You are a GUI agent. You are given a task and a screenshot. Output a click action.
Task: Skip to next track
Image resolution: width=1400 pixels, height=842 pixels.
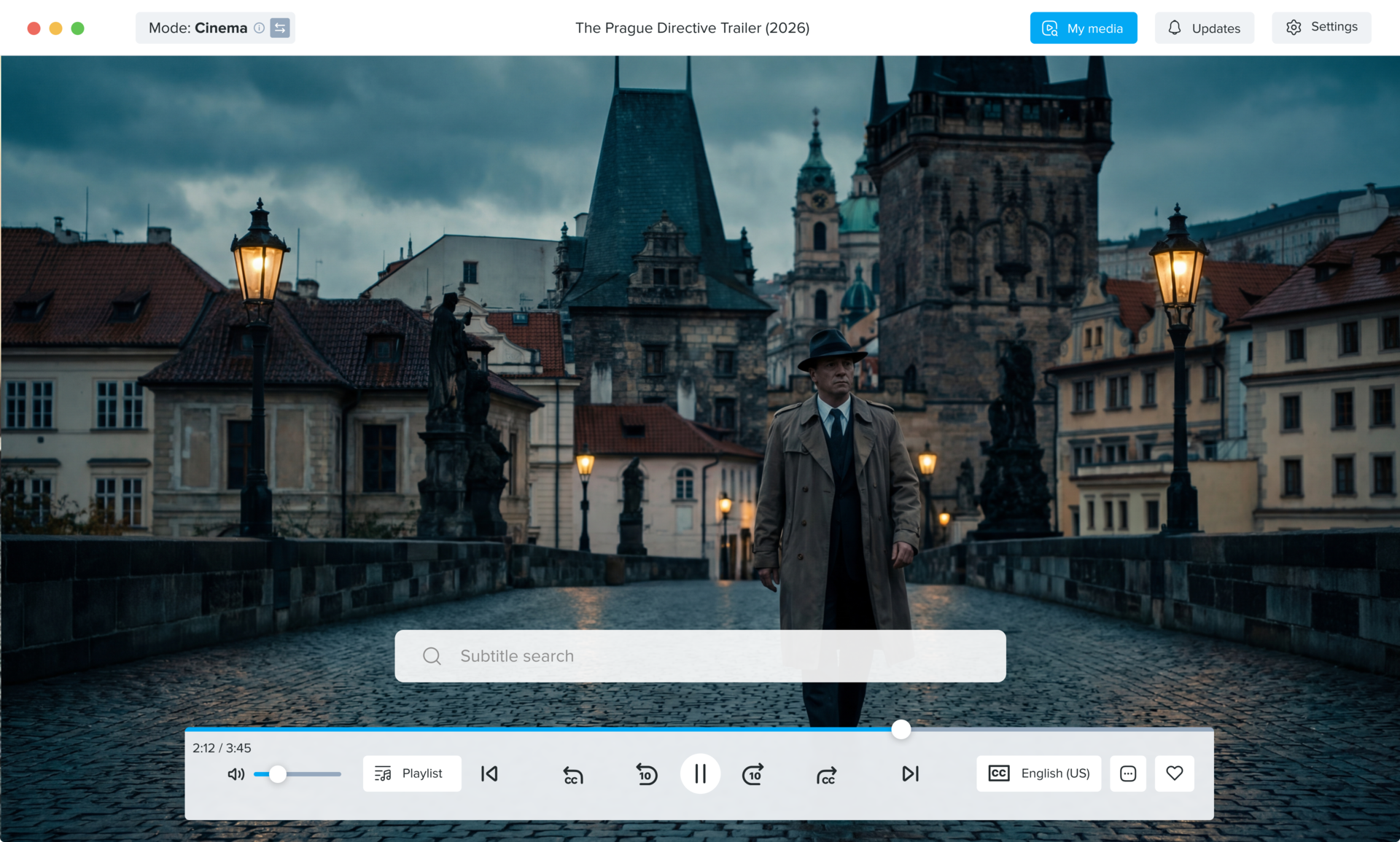click(x=910, y=773)
